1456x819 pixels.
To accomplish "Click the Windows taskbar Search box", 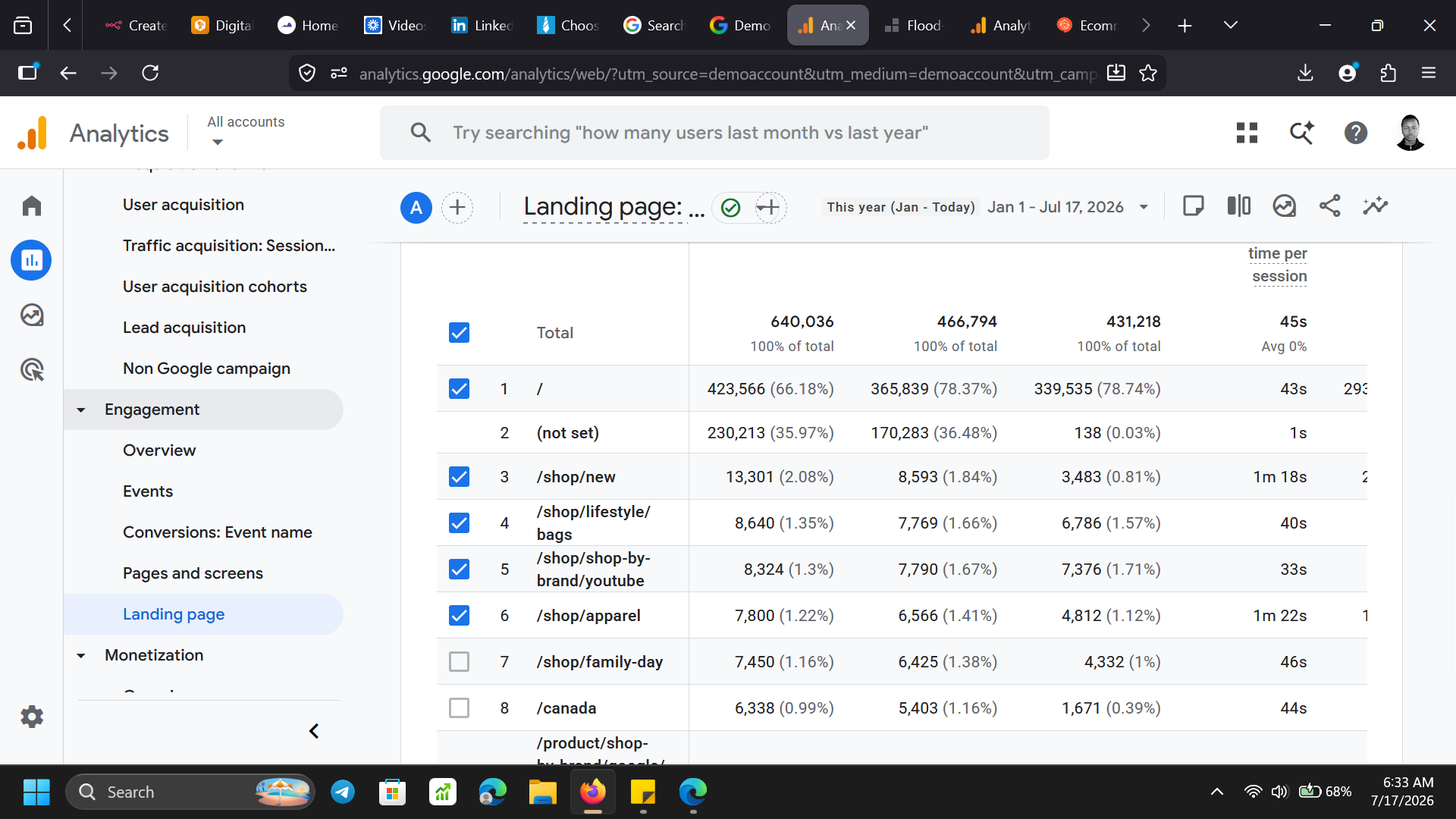I will pos(190,792).
